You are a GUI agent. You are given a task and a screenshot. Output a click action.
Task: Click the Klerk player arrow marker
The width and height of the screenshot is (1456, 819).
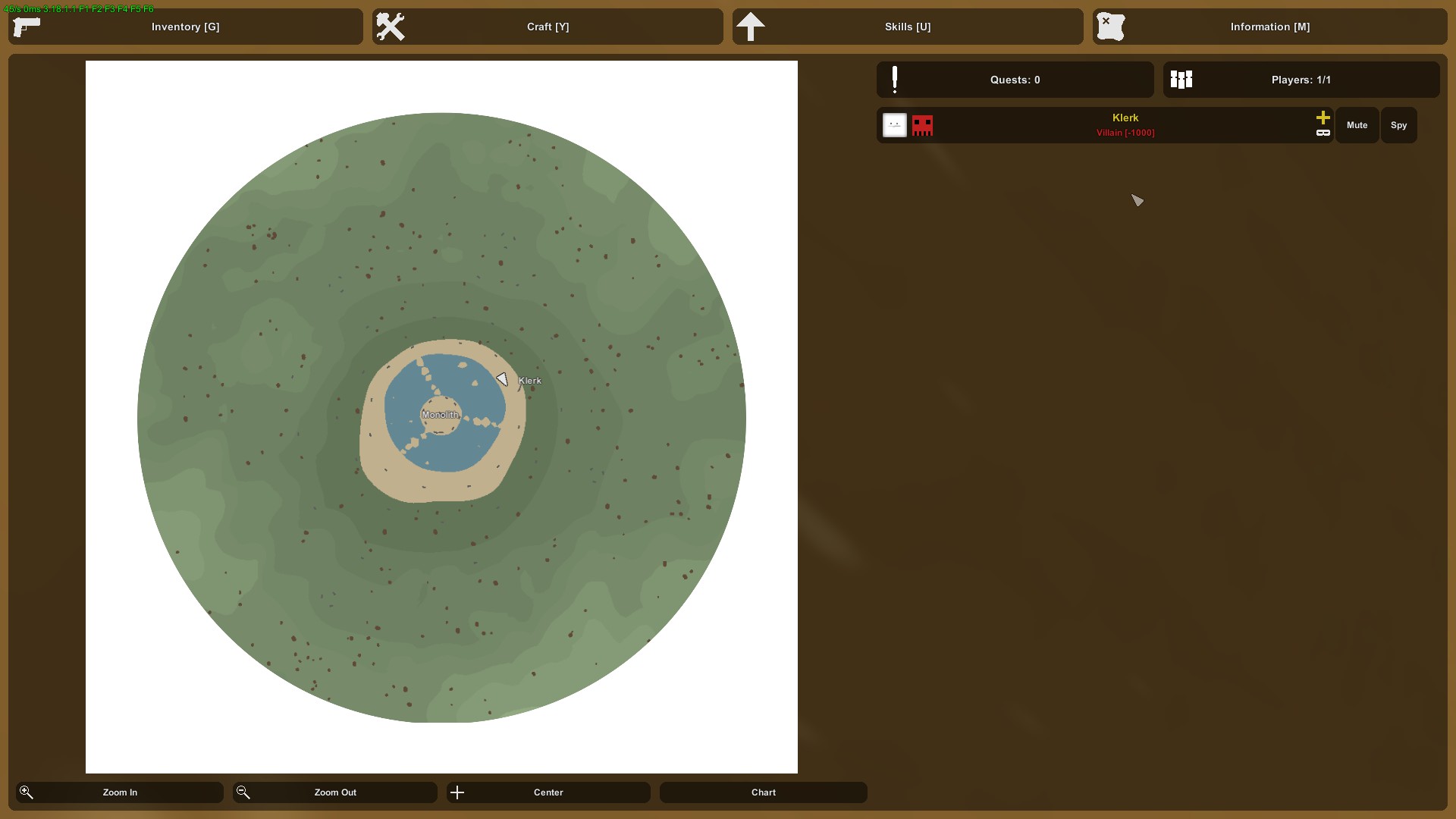[x=502, y=379]
